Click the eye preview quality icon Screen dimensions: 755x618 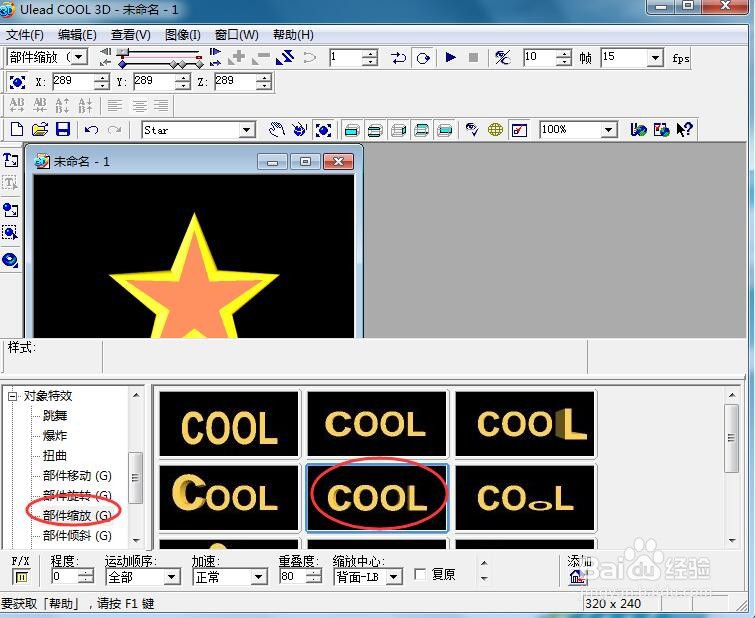point(472,129)
